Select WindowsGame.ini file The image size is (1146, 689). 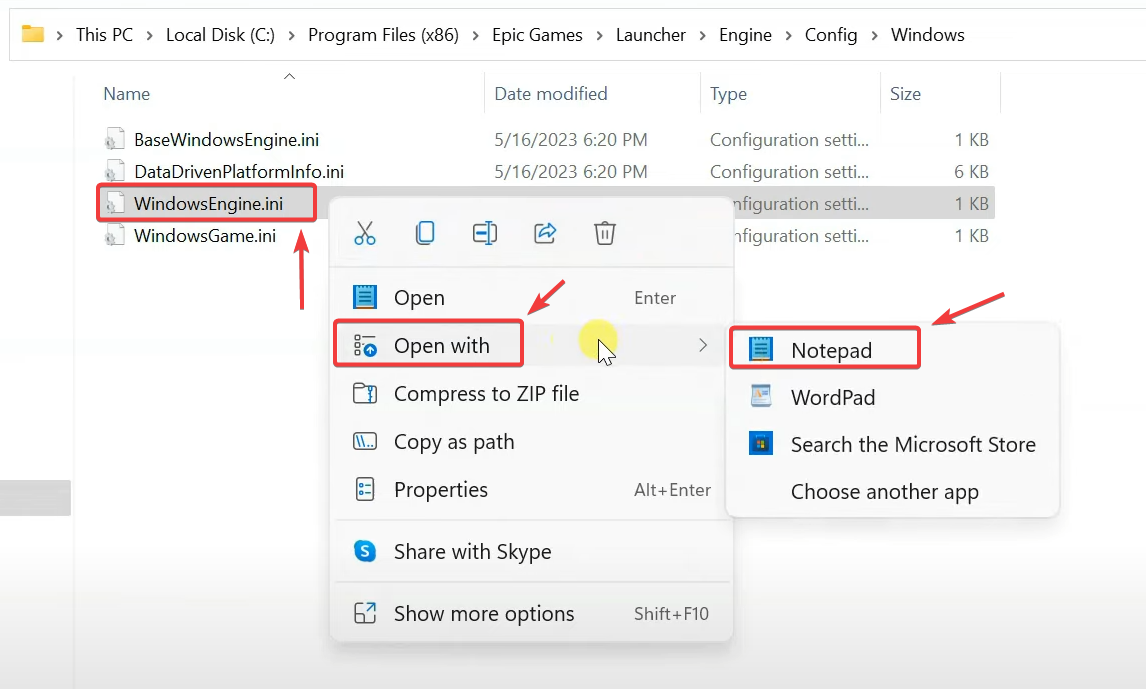(x=205, y=236)
